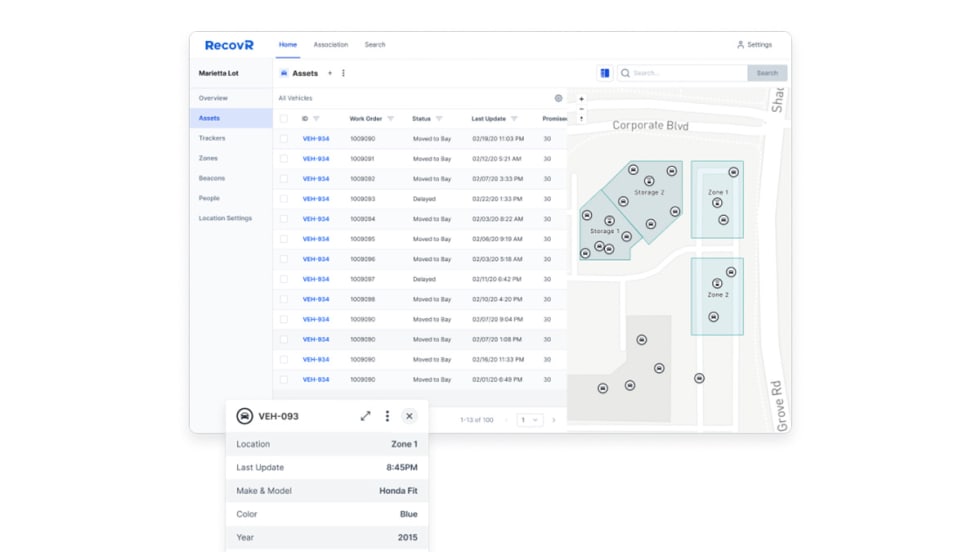
Task: Open the page number dropdown
Action: pos(529,420)
